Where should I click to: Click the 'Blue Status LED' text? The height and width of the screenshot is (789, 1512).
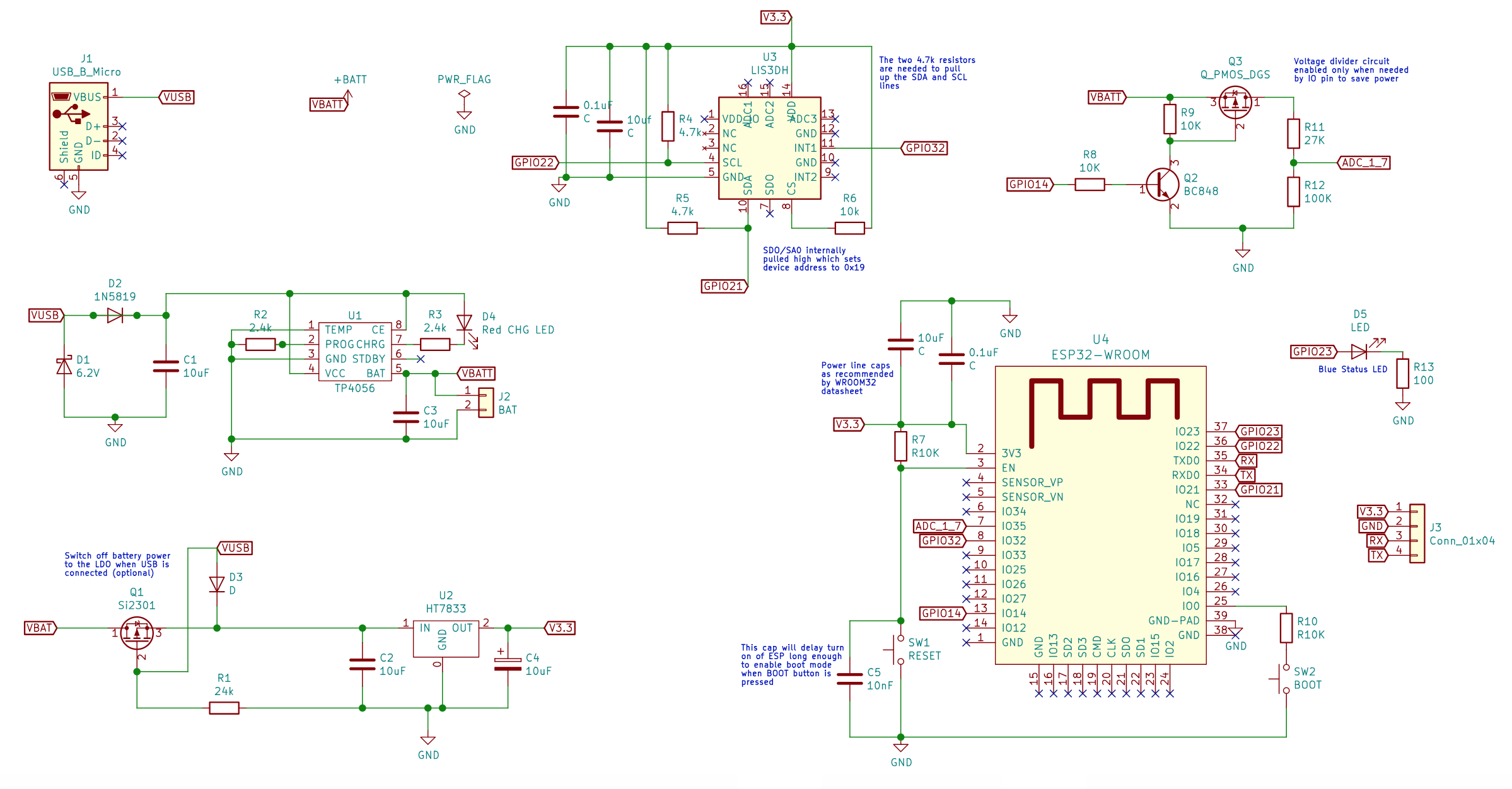point(1352,369)
